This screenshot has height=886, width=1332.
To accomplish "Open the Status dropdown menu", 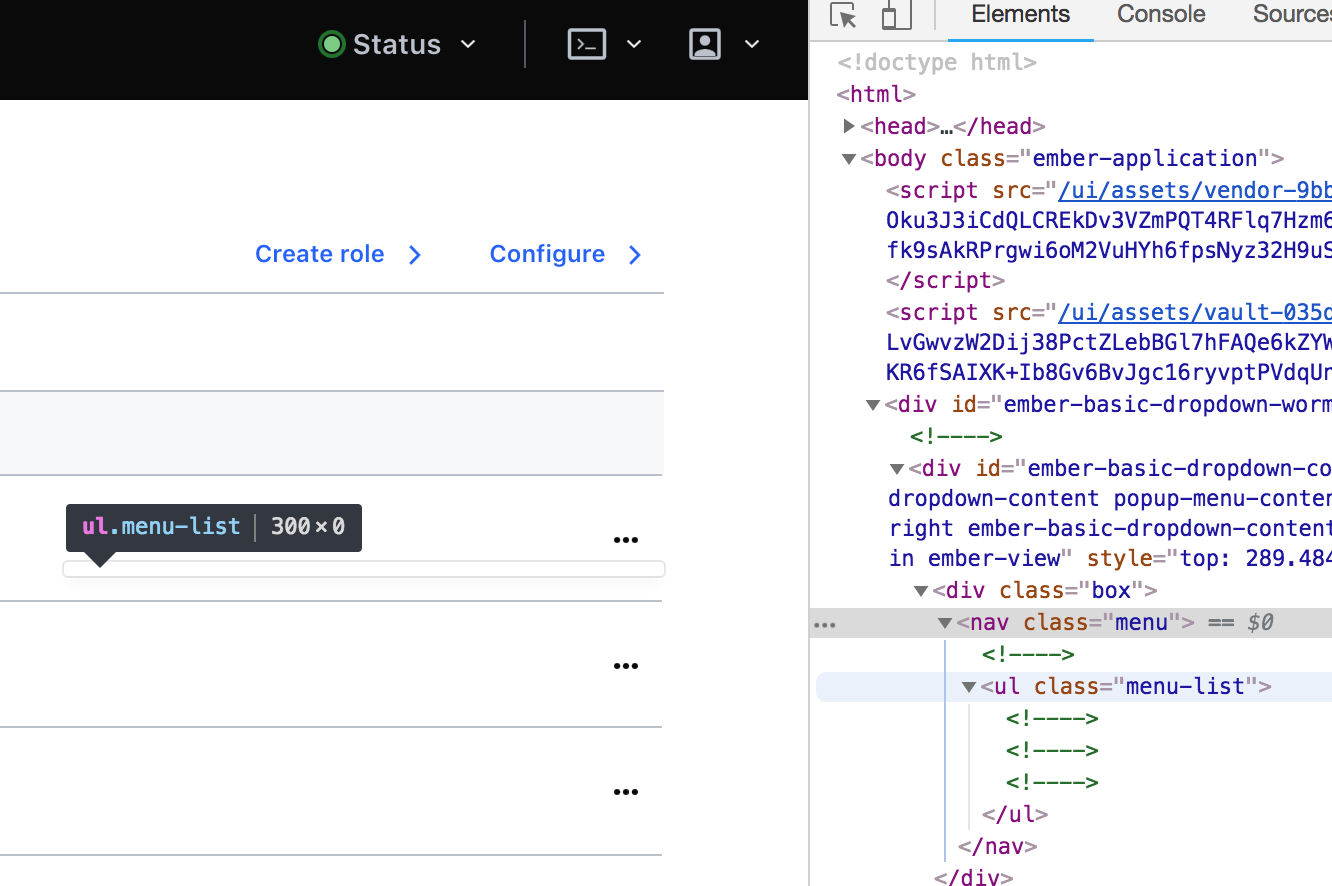I will [x=397, y=44].
